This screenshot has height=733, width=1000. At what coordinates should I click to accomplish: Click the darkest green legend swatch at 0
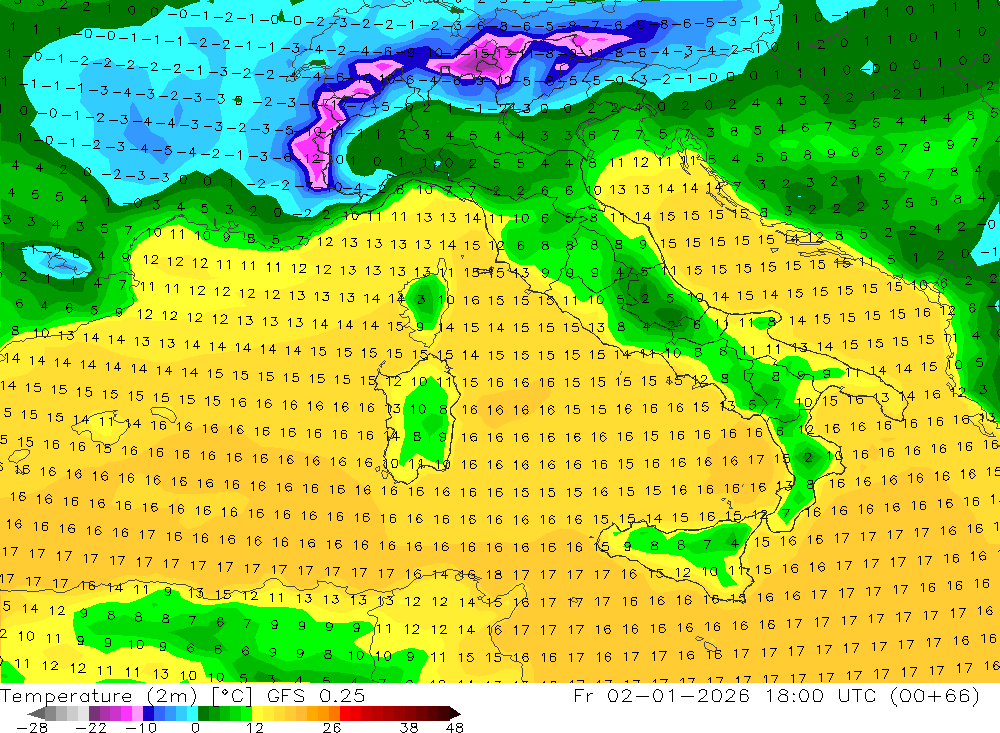[203, 713]
